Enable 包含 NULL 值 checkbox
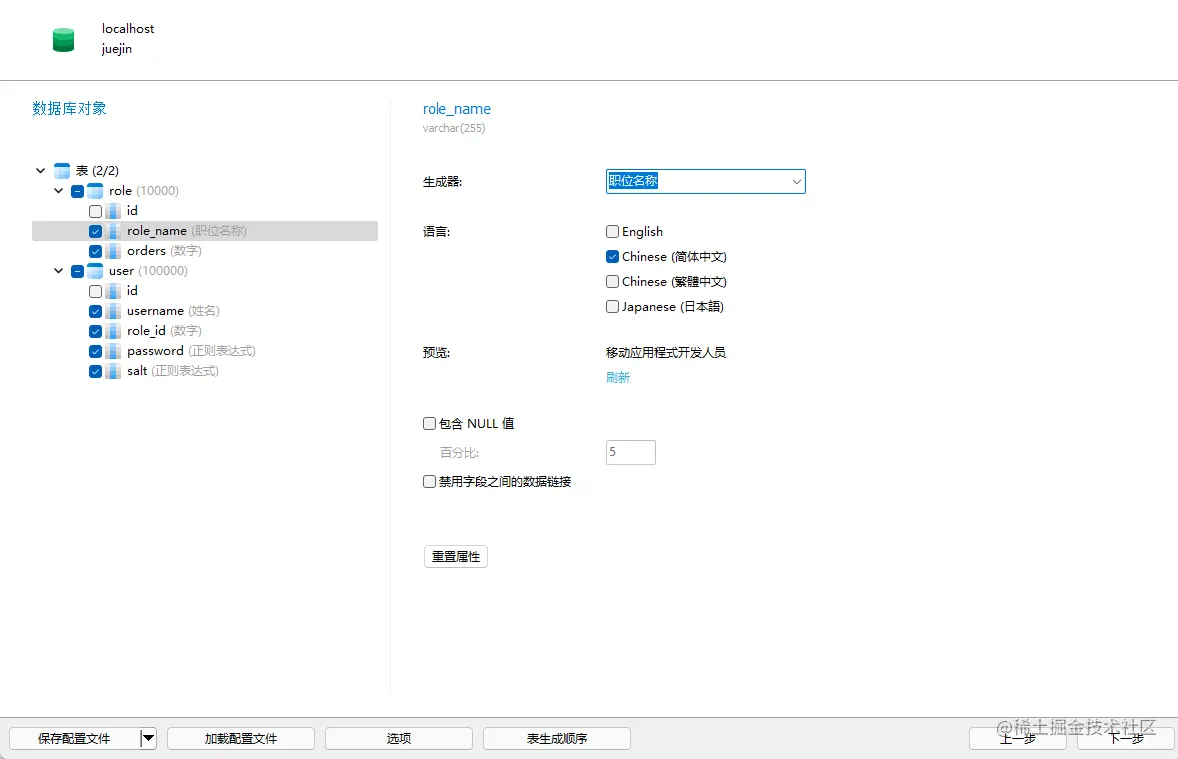 coord(430,423)
